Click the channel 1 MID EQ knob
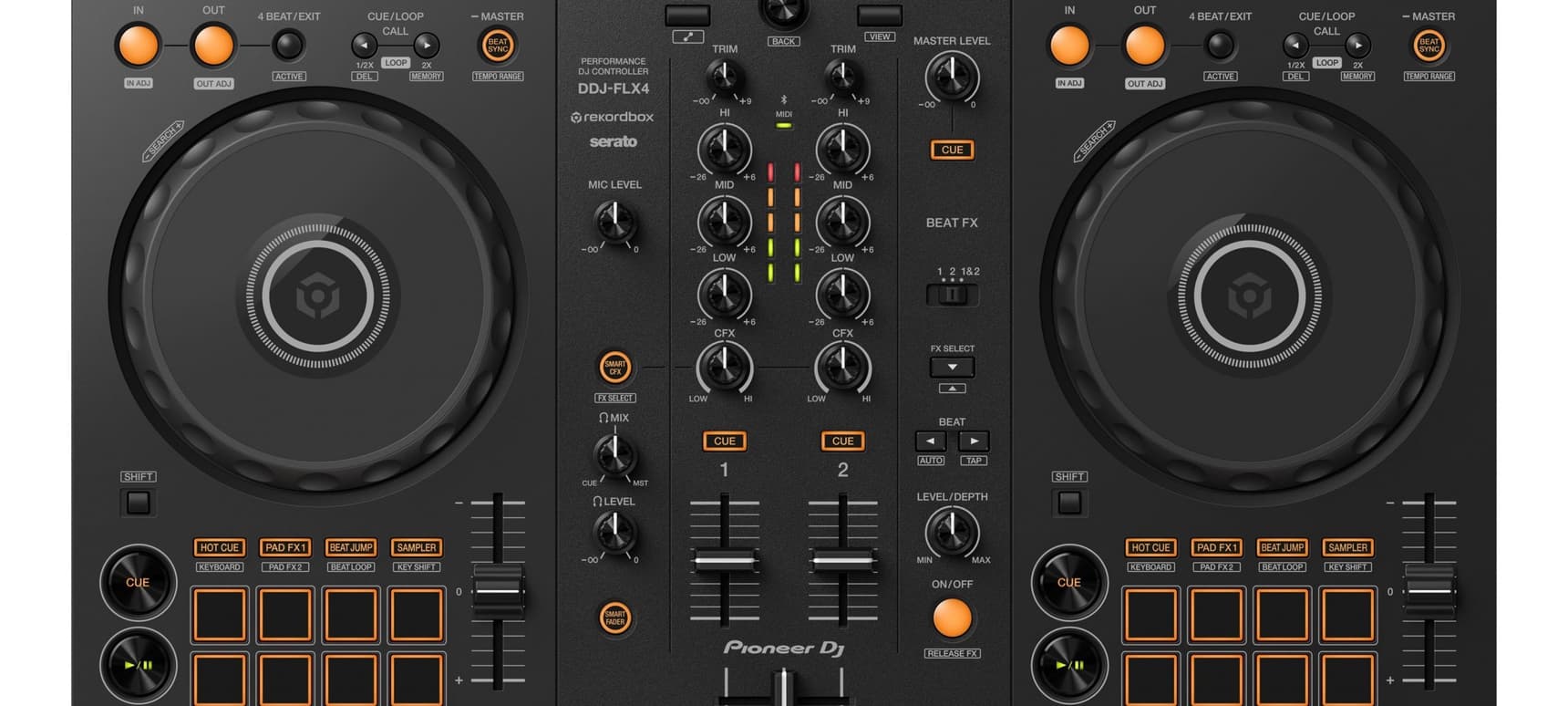Viewport: 1568px width, 706px height. click(x=725, y=222)
